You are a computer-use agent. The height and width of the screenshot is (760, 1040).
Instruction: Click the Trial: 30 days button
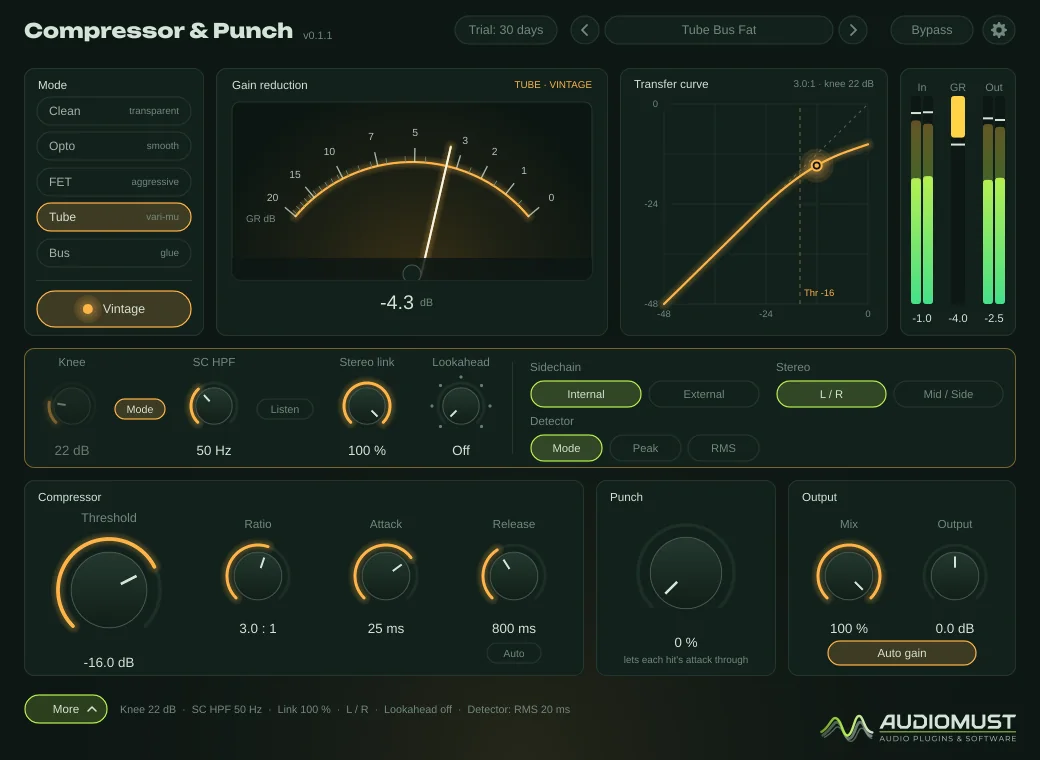[x=505, y=30]
